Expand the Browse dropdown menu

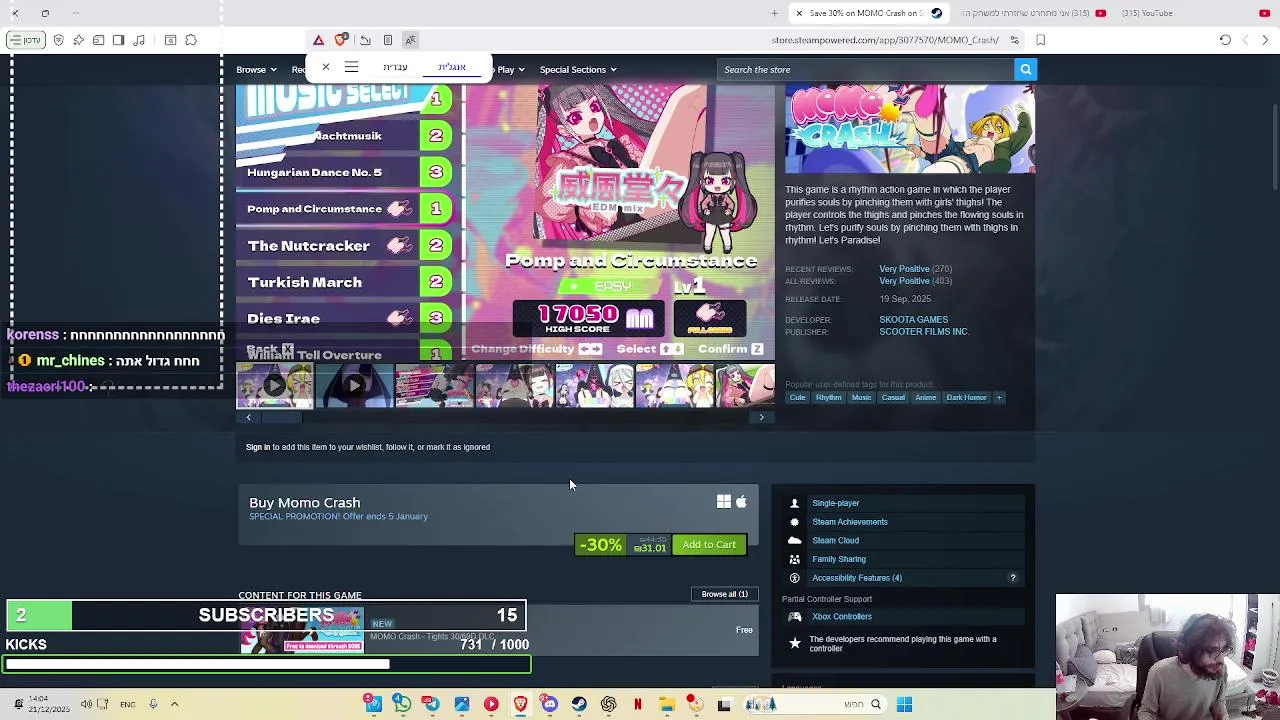(x=257, y=70)
